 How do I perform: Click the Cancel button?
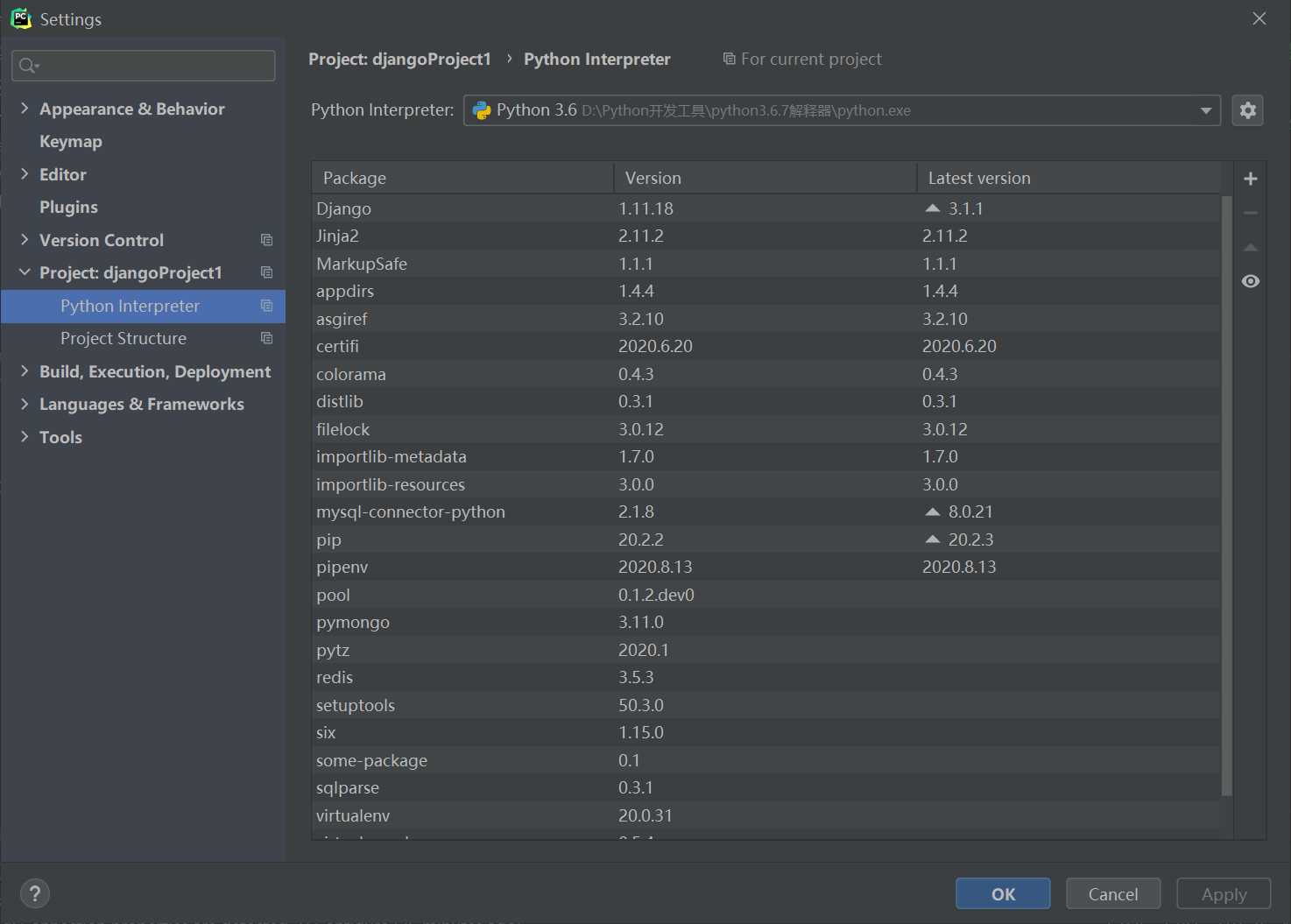coord(1113,893)
